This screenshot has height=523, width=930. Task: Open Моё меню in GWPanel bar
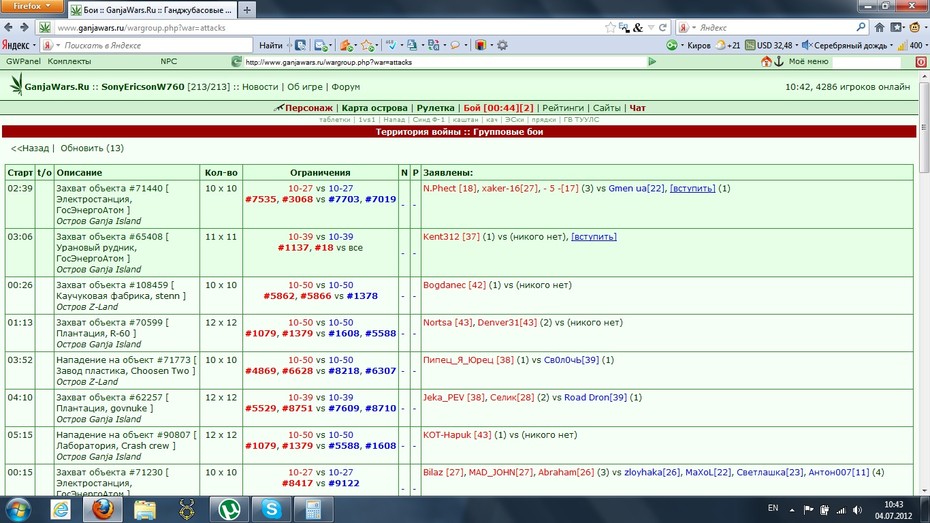(x=808, y=62)
